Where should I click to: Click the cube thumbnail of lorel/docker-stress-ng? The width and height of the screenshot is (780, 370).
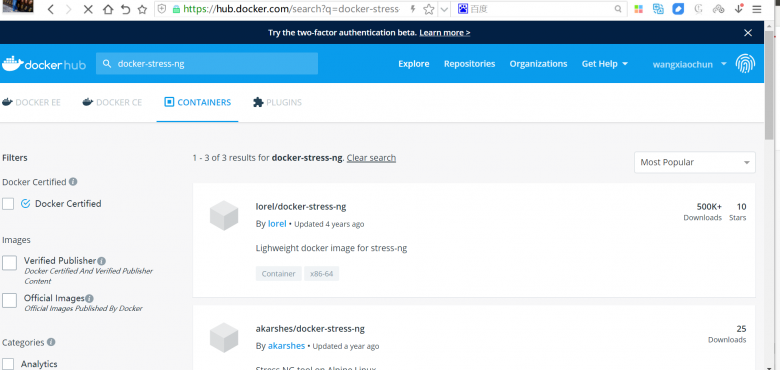224,215
